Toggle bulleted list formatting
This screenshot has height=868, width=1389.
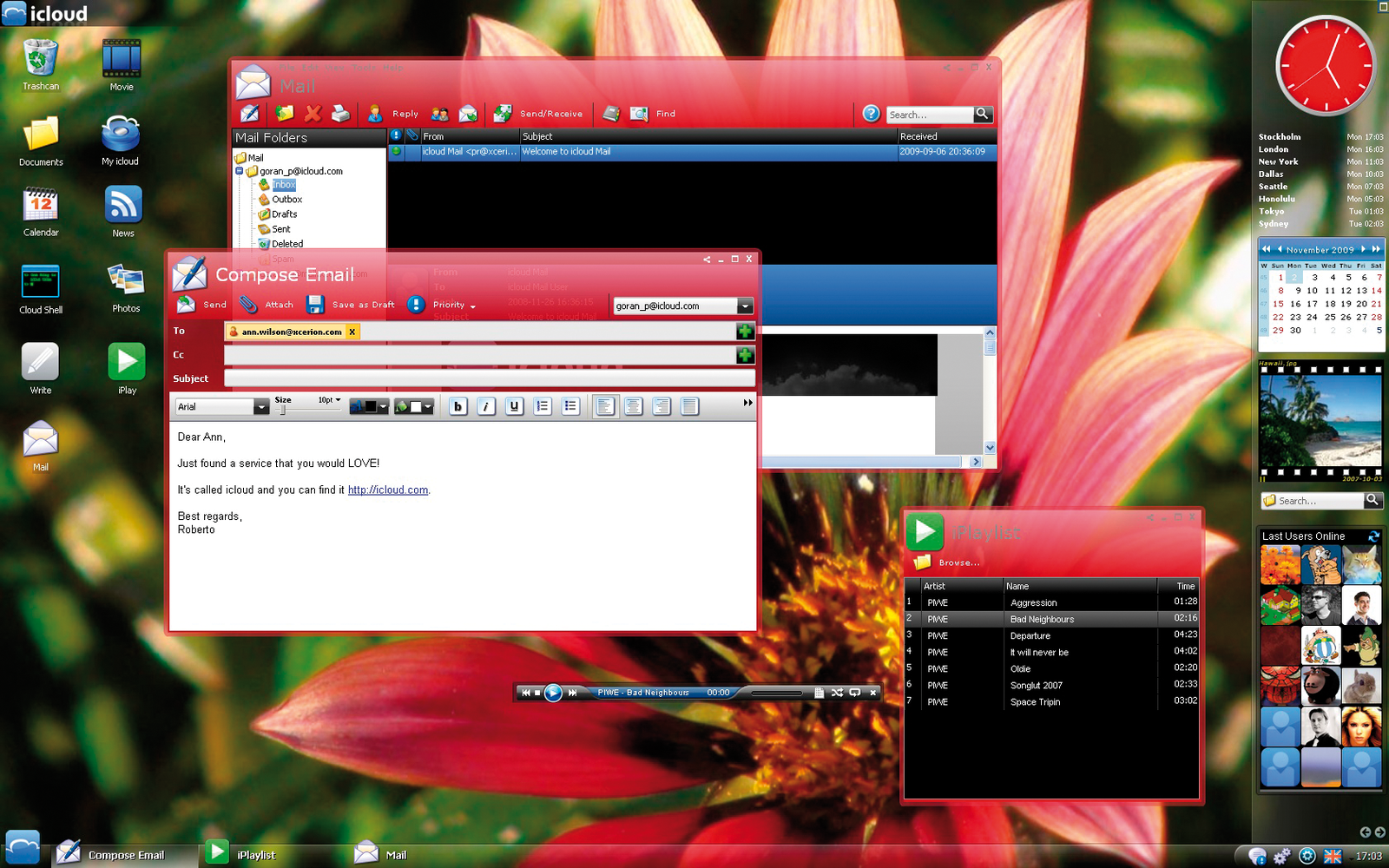click(570, 406)
